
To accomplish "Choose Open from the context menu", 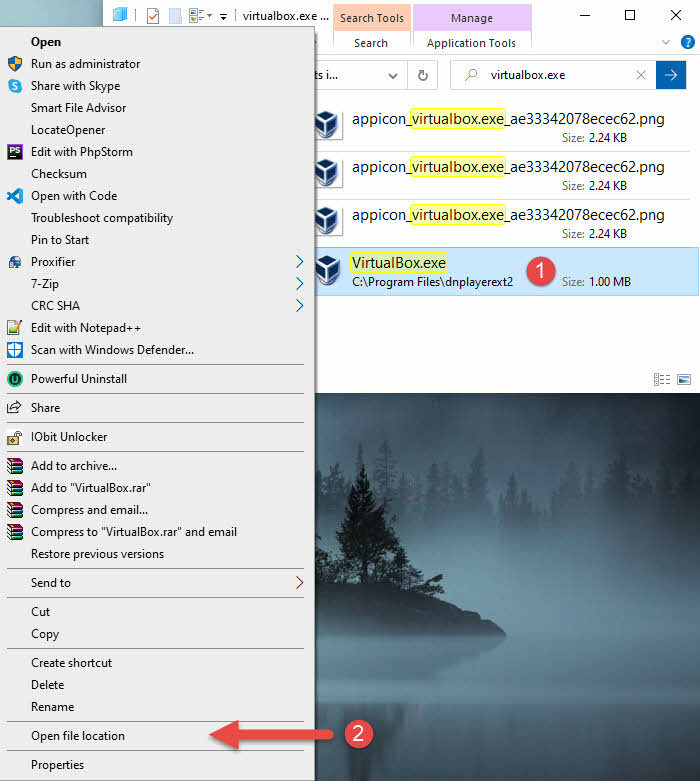I will pyautogui.click(x=155, y=42).
